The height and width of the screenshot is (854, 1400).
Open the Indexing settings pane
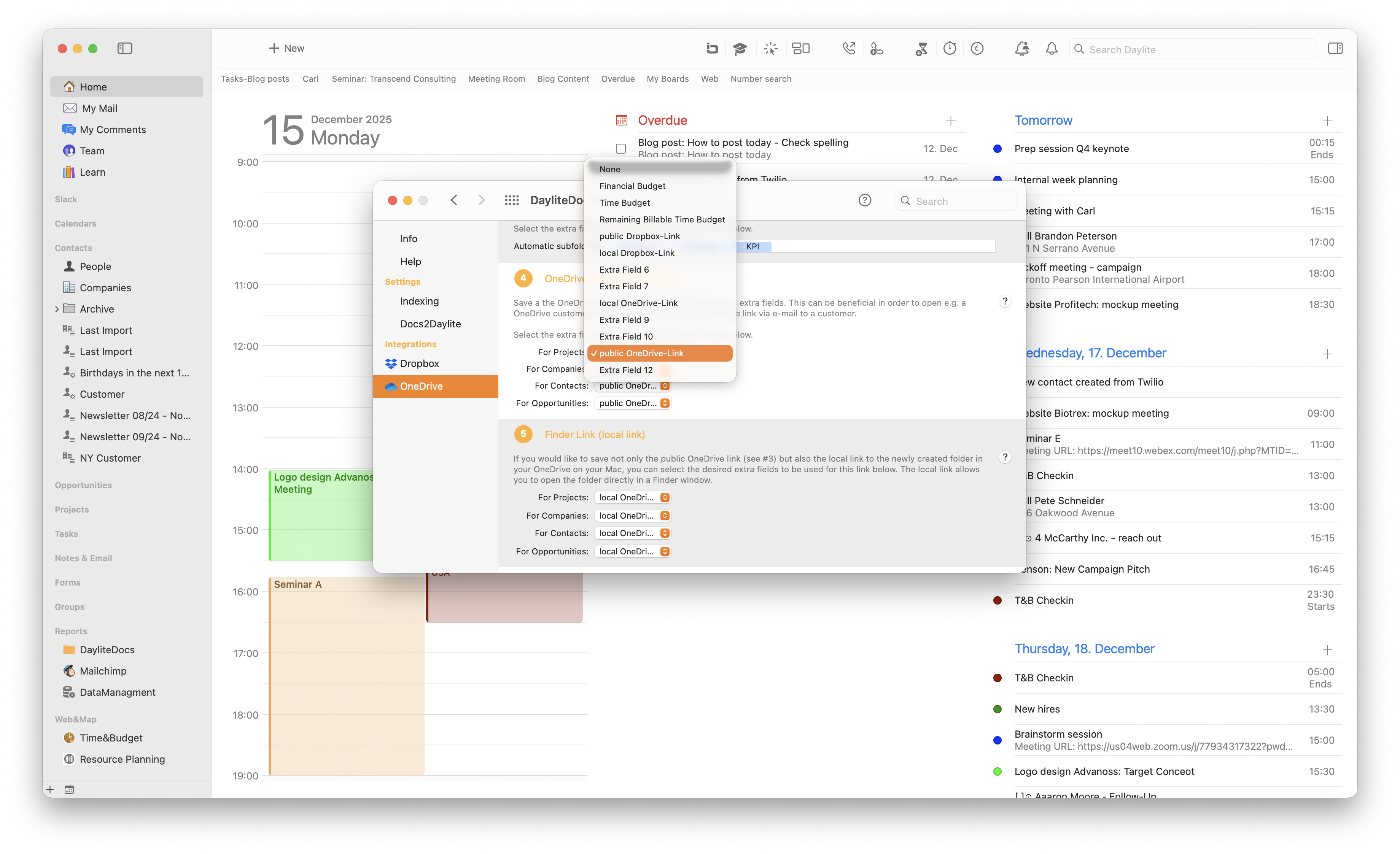pyautogui.click(x=435, y=301)
